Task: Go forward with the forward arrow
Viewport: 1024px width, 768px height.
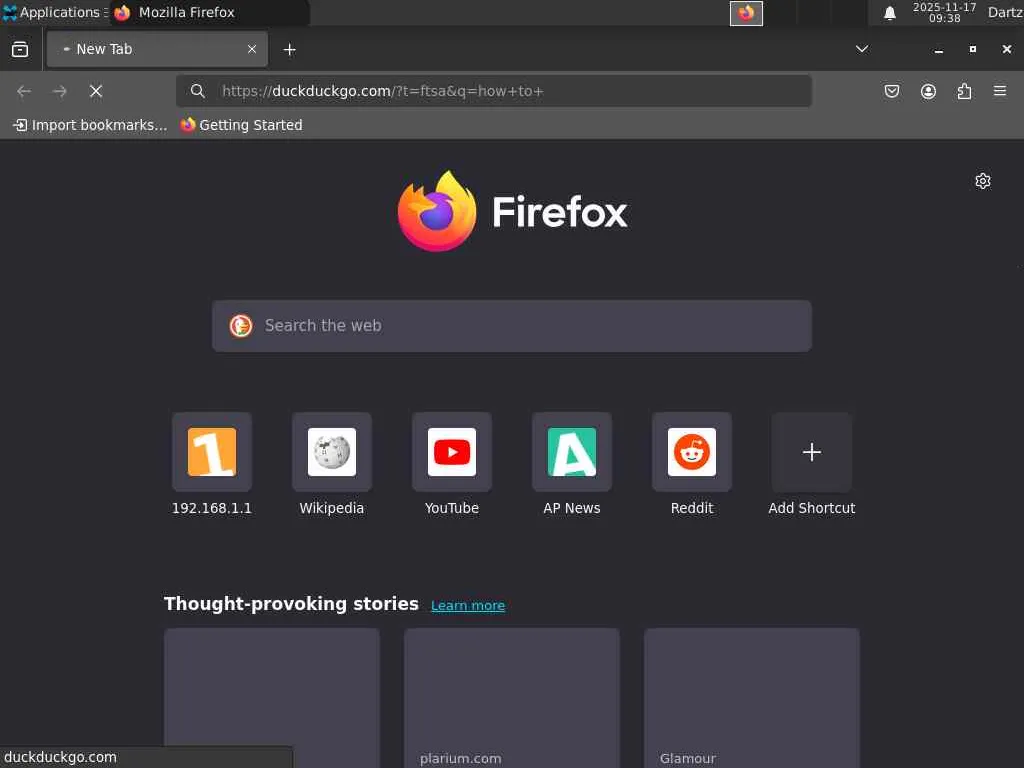Action: 59,91
